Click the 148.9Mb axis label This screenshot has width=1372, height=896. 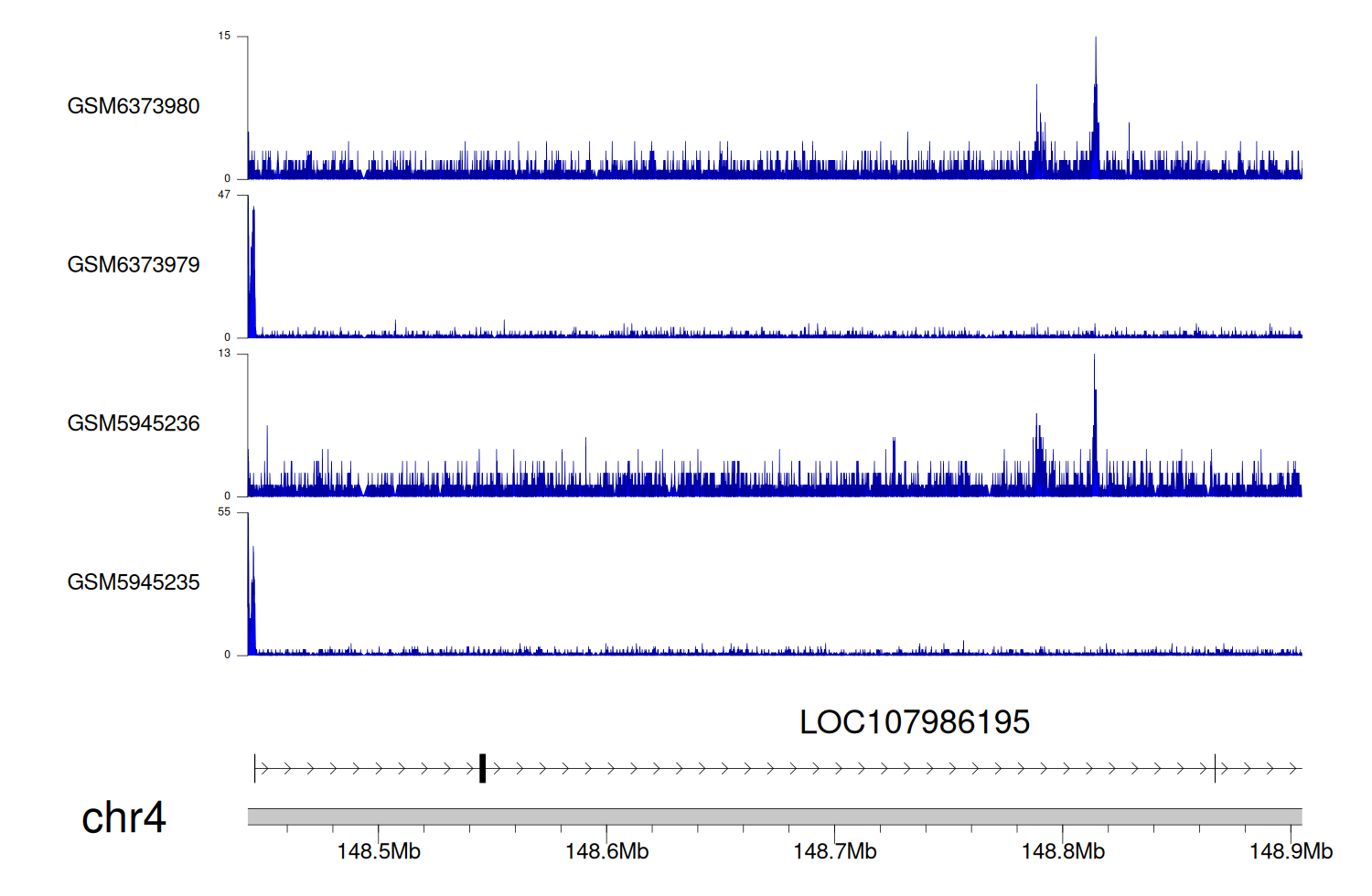point(1291,851)
